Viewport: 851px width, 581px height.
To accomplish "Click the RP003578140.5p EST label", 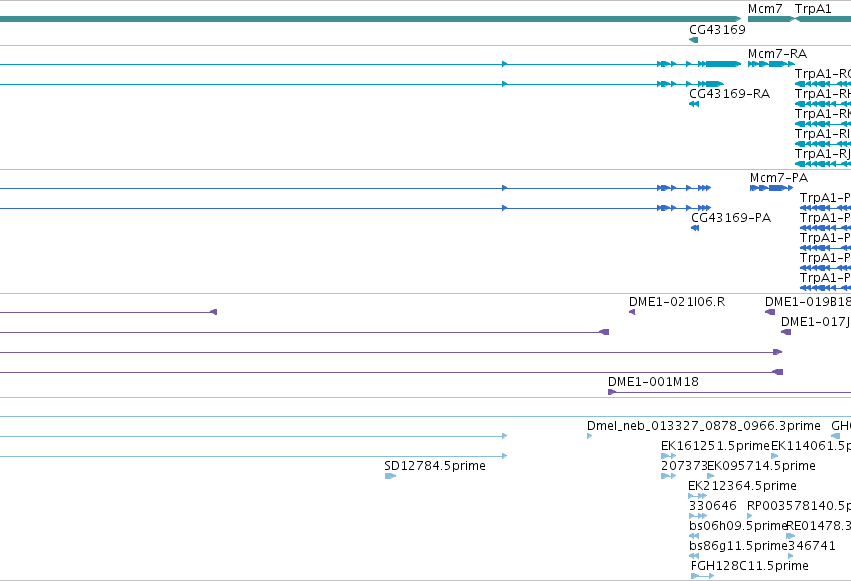I will pyautogui.click(x=798, y=506).
